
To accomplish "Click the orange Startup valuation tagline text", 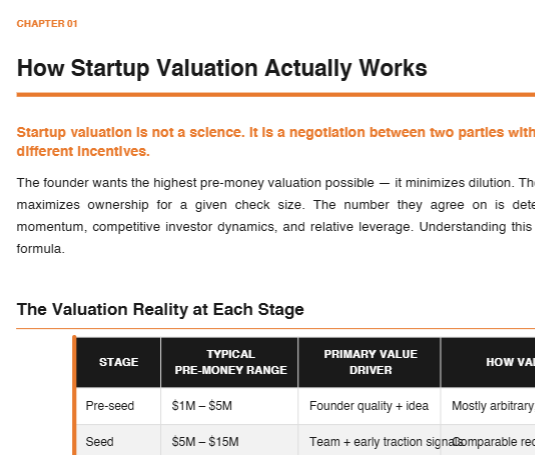I will [276, 142].
